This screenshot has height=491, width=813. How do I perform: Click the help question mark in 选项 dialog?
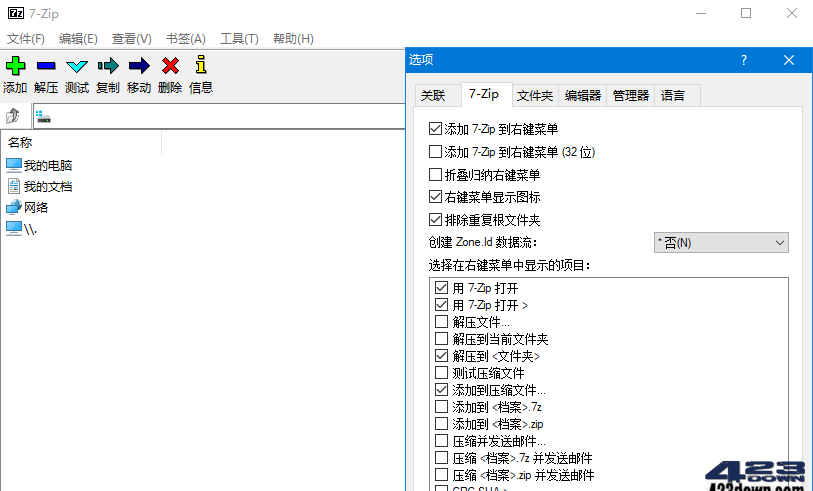[x=744, y=60]
